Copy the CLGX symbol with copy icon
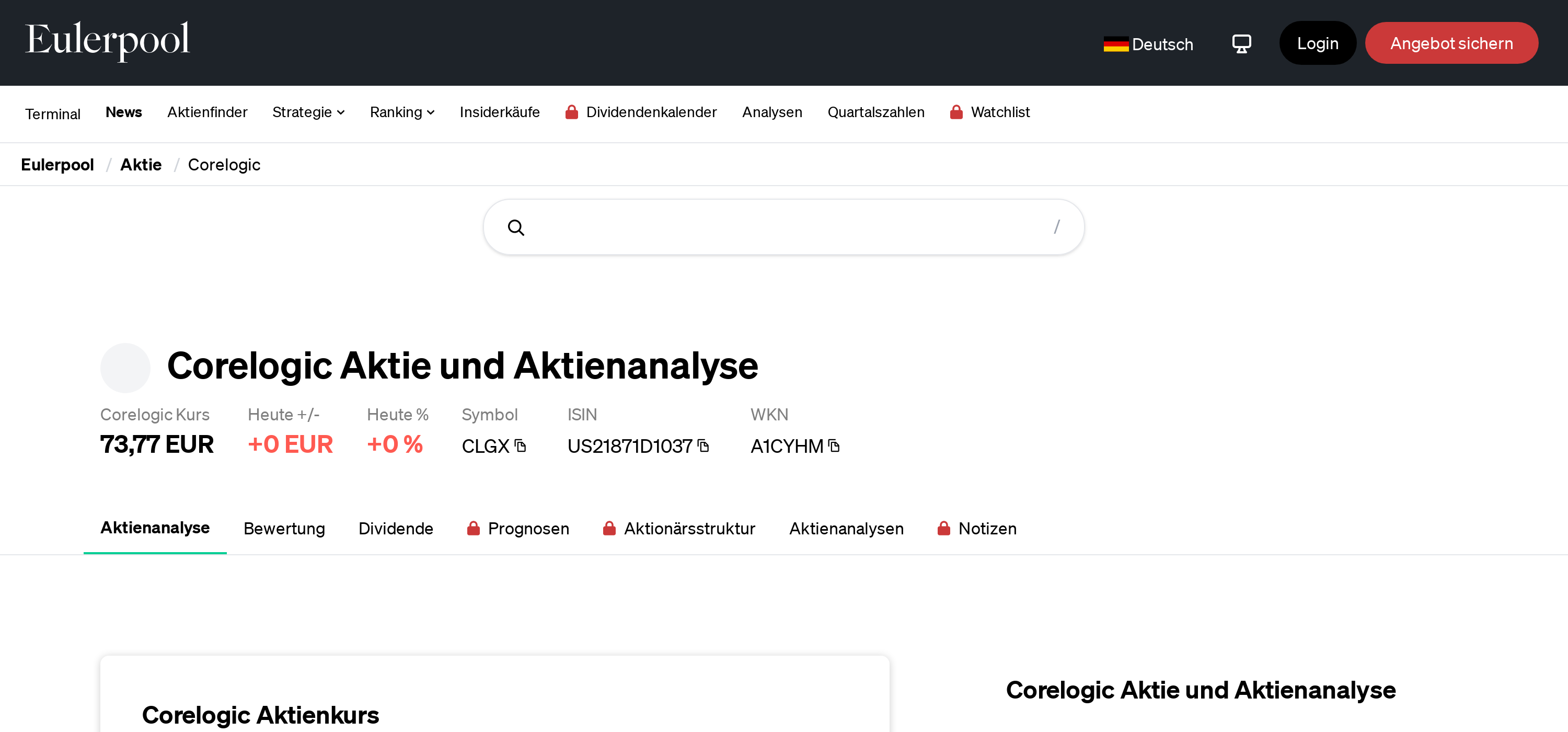The width and height of the screenshot is (1568, 732). [x=520, y=446]
